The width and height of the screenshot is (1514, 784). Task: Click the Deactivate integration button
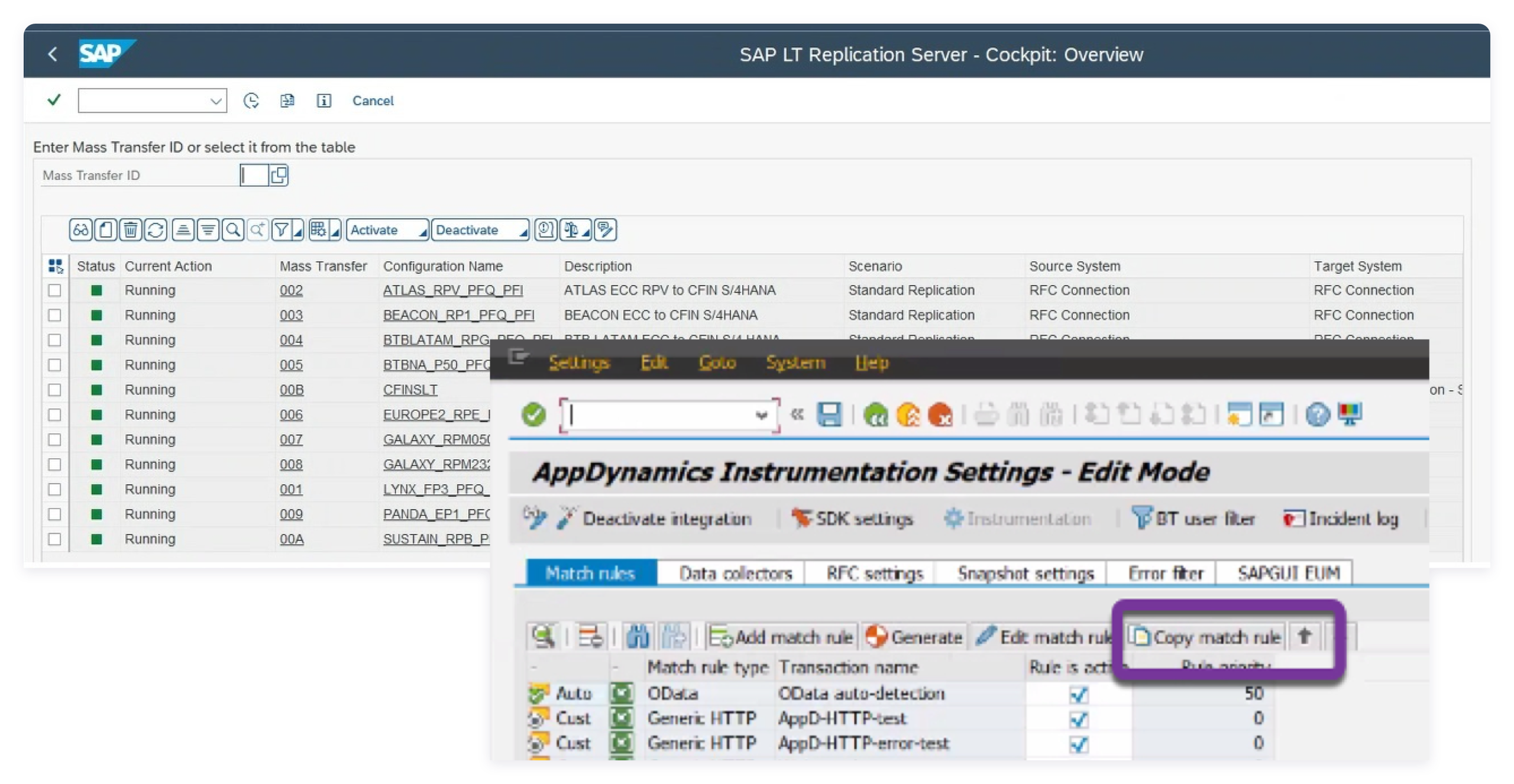coord(654,518)
